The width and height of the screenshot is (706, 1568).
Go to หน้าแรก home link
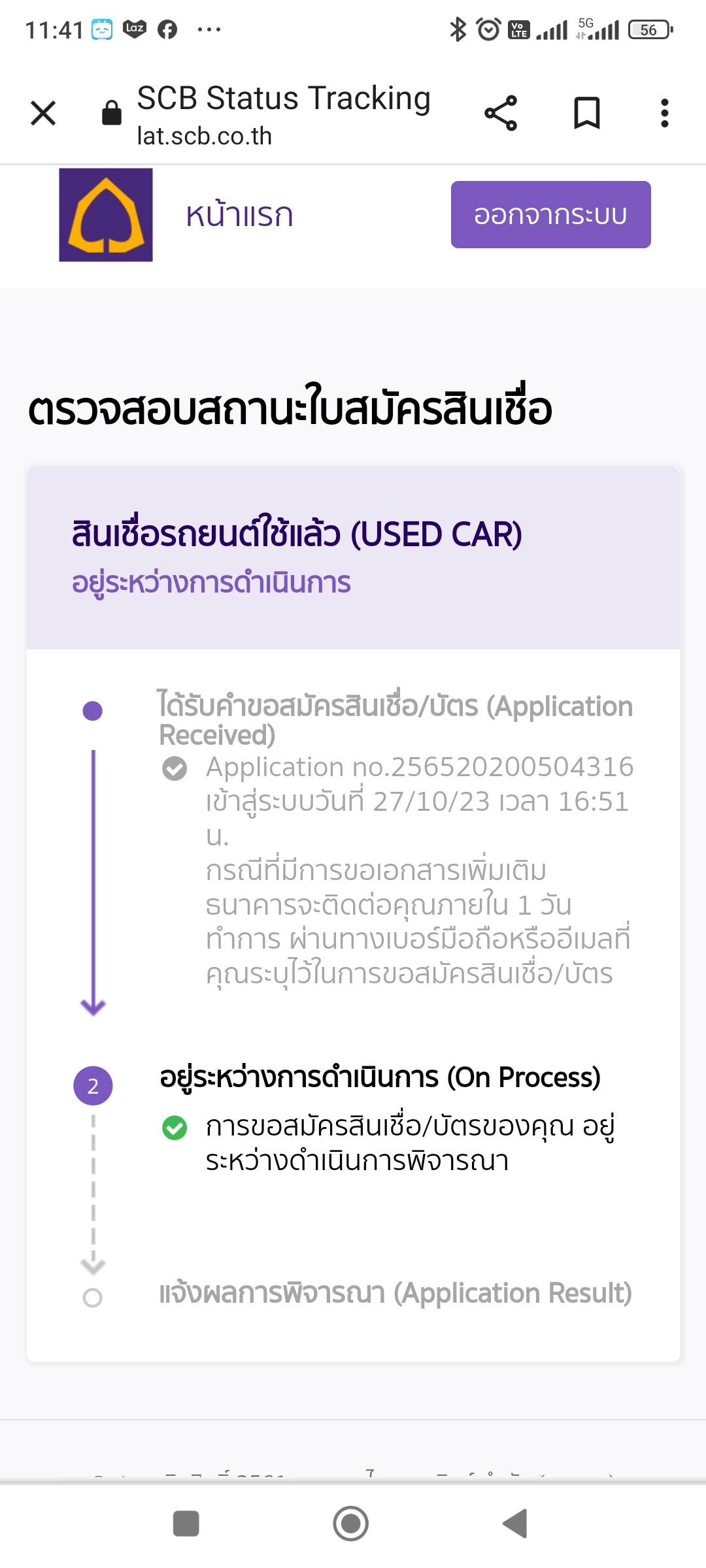pos(239,215)
